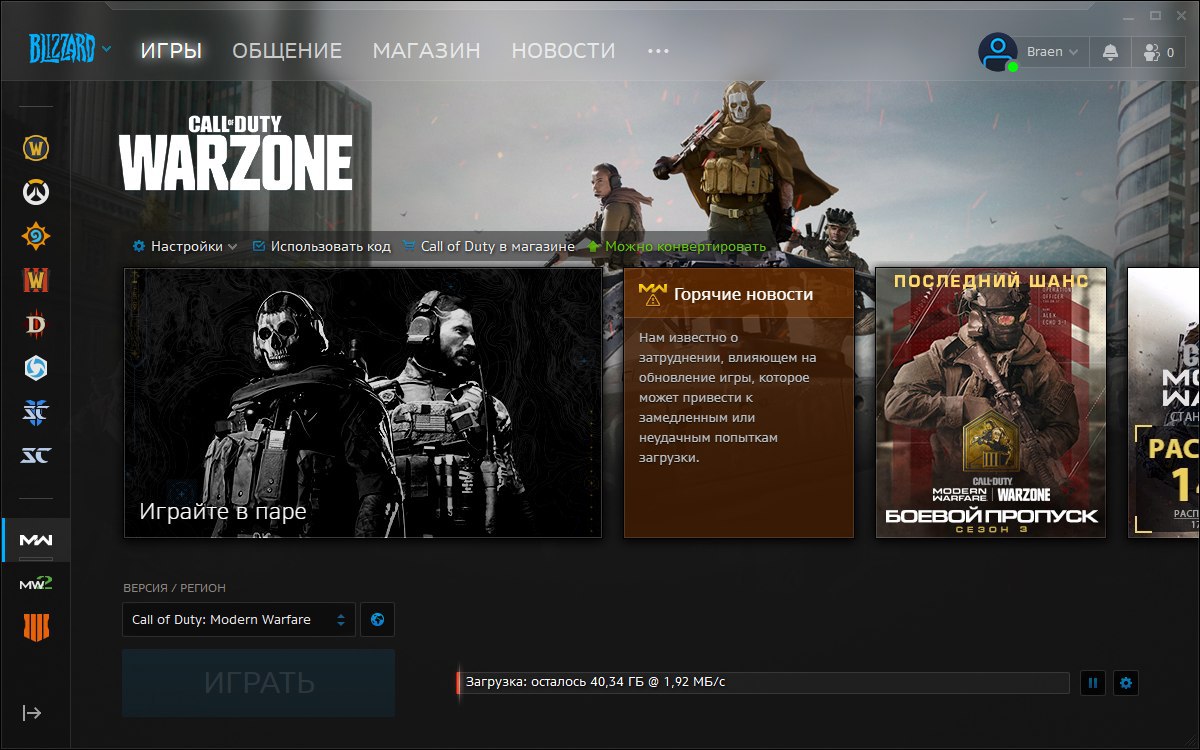Click the region globe button
Viewport: 1200px width, 750px height.
pos(377,619)
